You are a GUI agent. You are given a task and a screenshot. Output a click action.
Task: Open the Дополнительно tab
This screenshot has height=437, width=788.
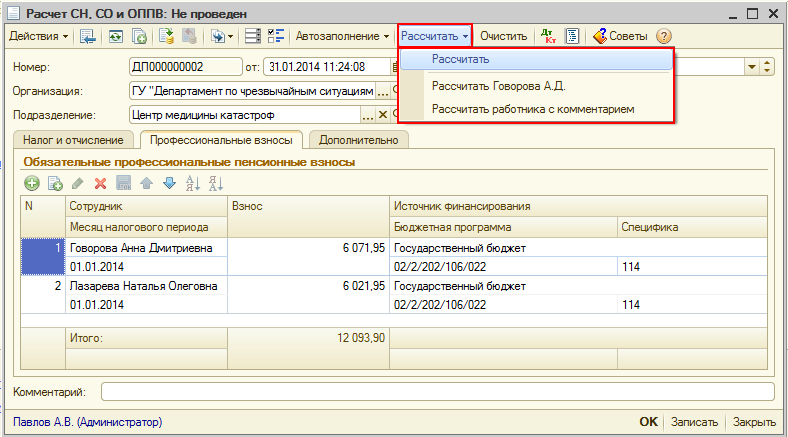click(x=359, y=140)
